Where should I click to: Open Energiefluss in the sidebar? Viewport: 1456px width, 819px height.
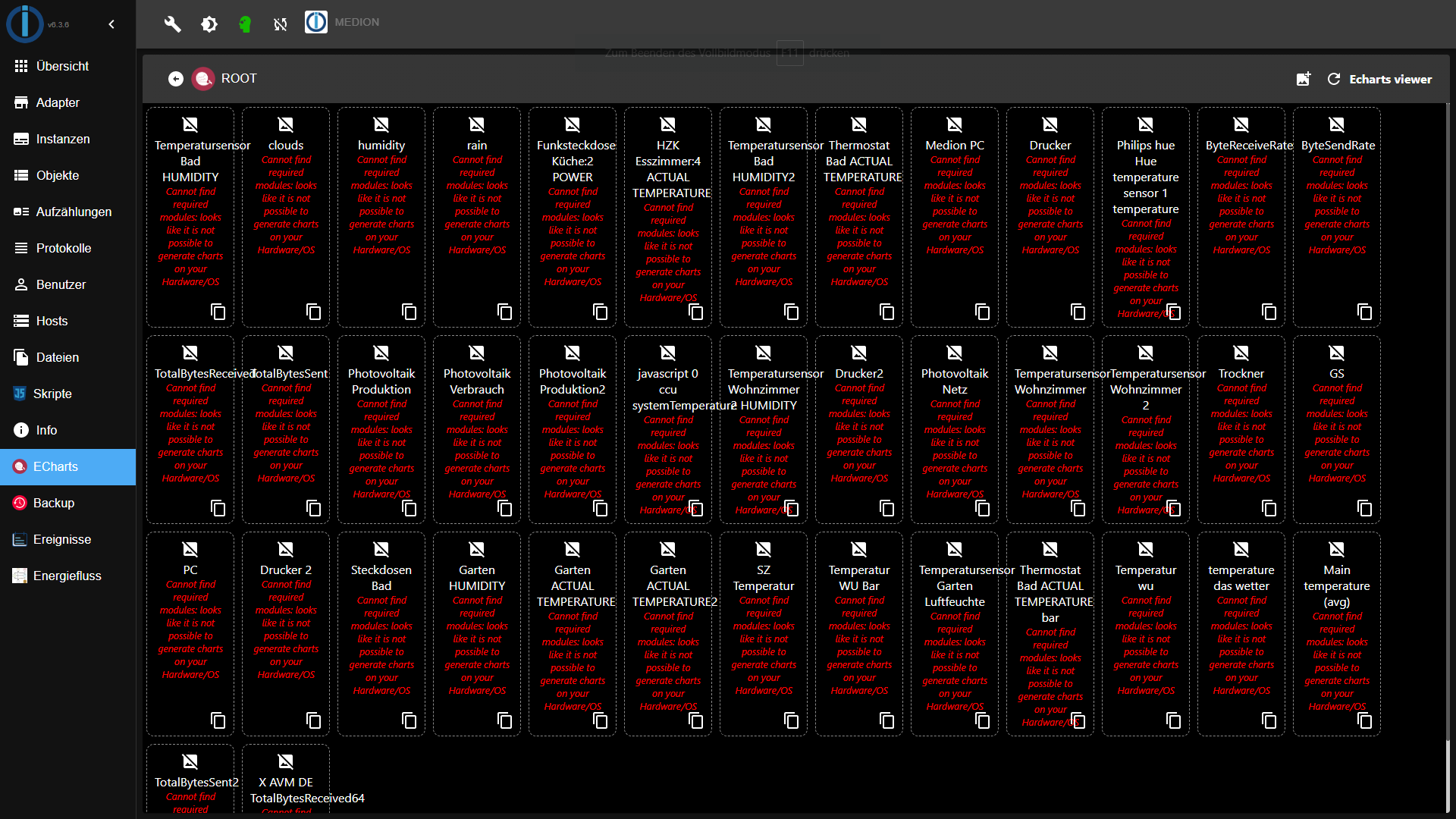click(68, 576)
